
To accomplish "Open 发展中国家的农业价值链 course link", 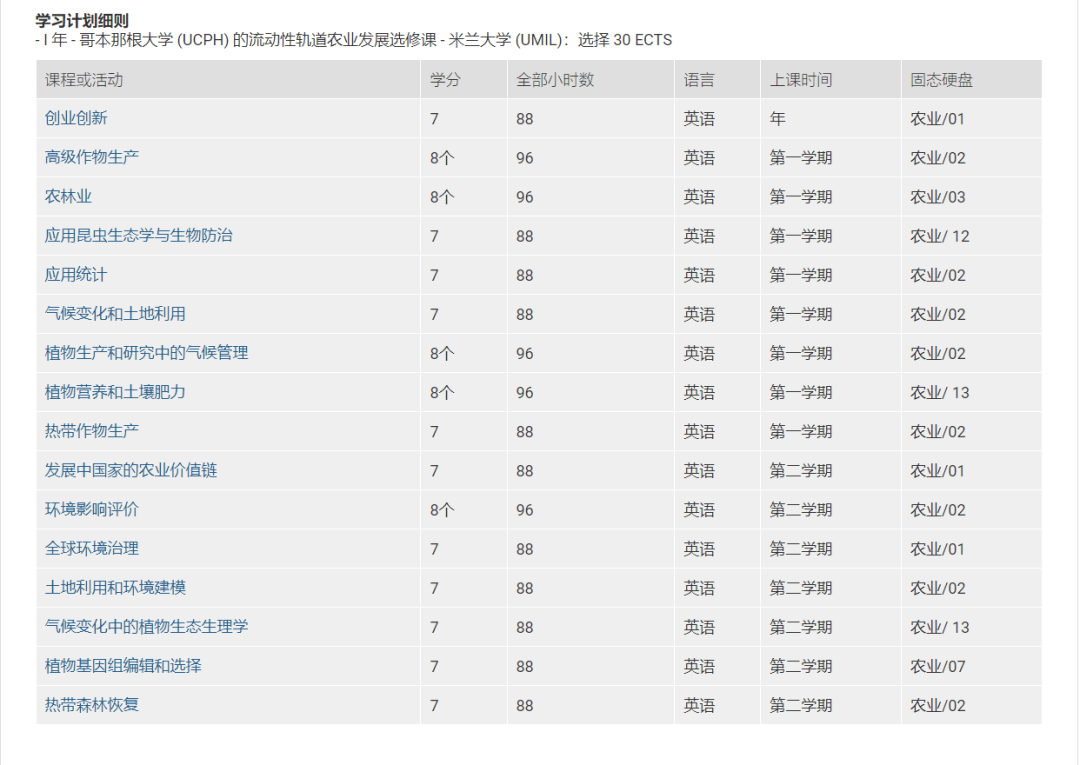I will click(131, 470).
